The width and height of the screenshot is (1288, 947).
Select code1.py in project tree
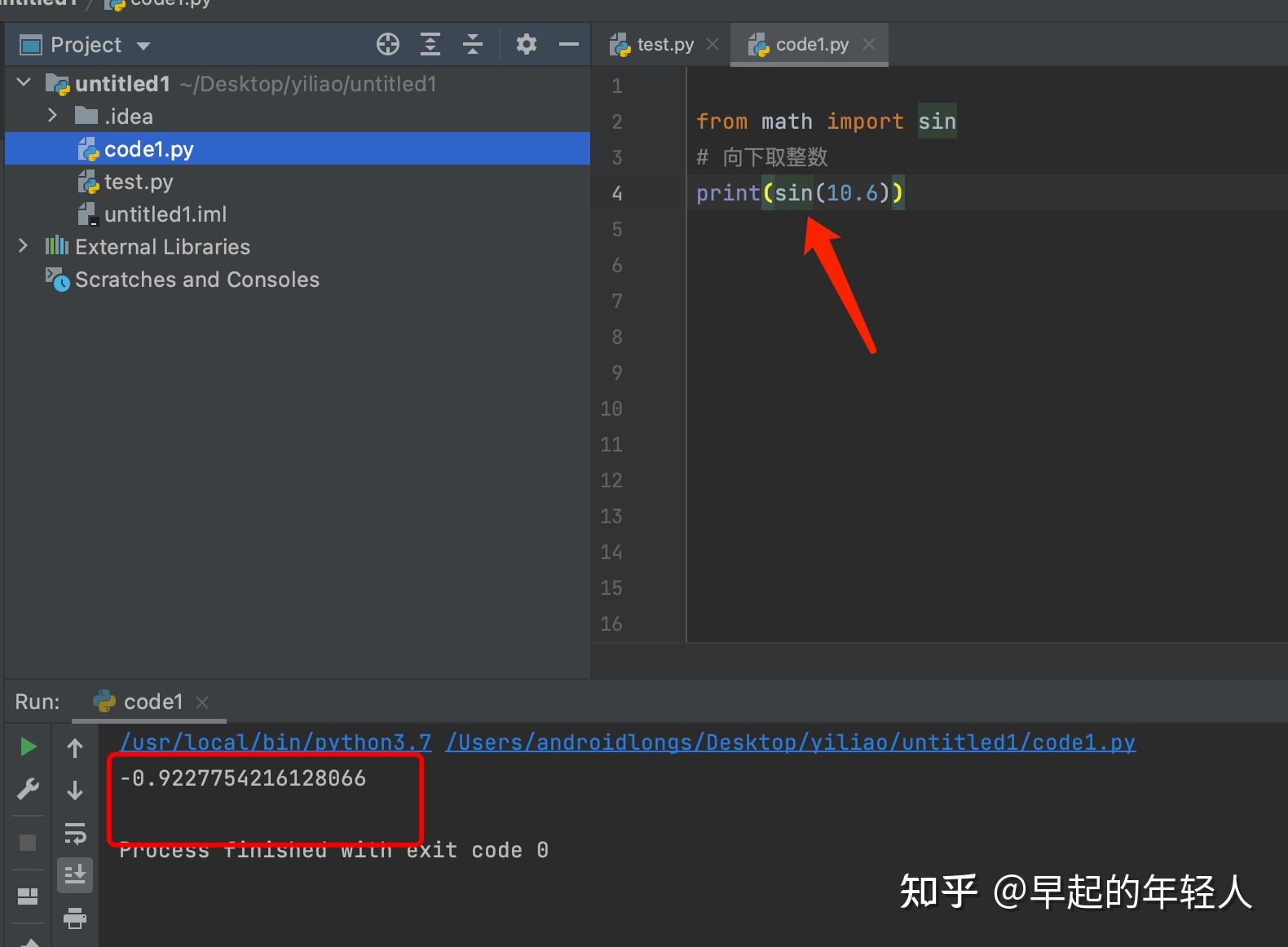point(298,149)
